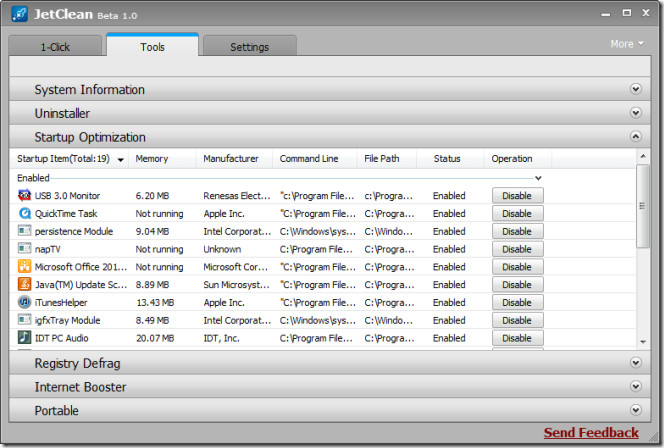Image resolution: width=664 pixels, height=448 pixels.
Task: Select the iTunesHelper row name
Action: click(x=61, y=302)
